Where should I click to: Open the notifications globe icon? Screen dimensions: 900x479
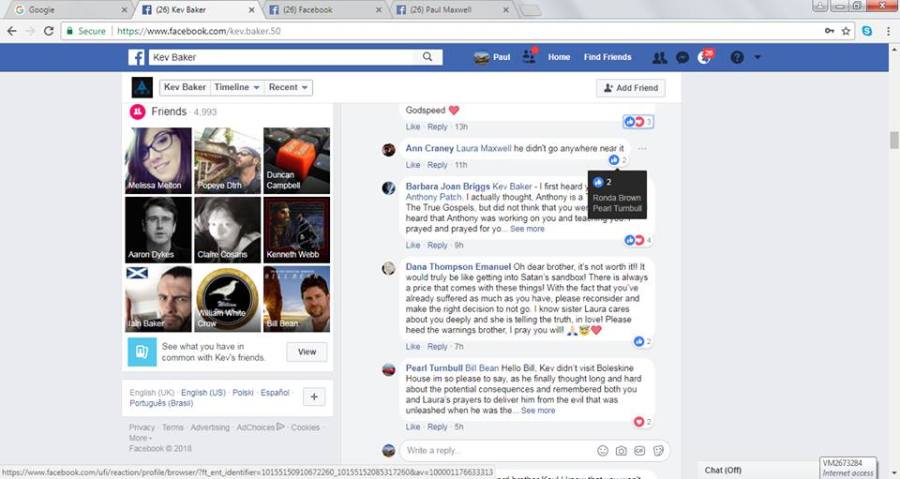coord(705,57)
